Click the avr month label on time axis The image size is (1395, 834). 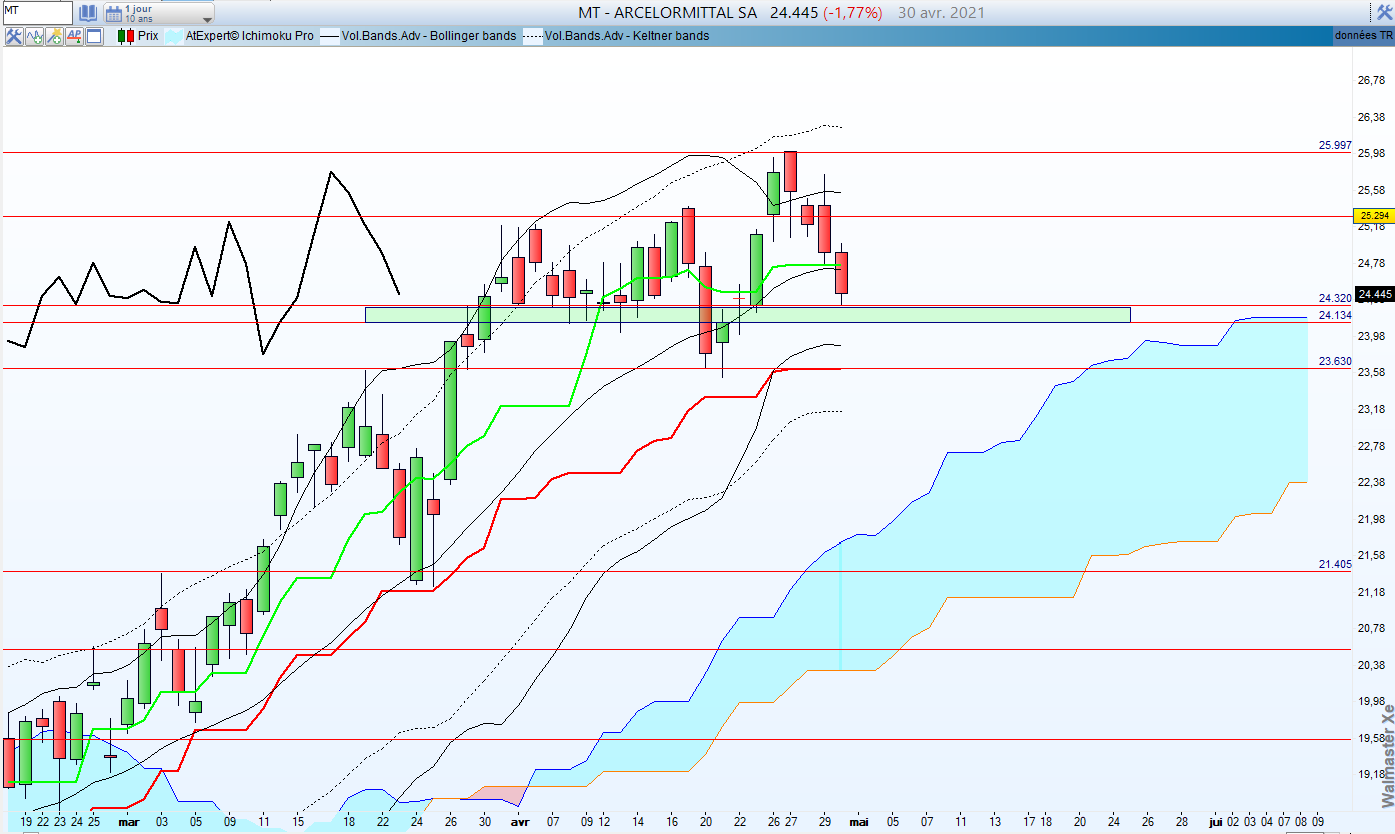(x=520, y=822)
